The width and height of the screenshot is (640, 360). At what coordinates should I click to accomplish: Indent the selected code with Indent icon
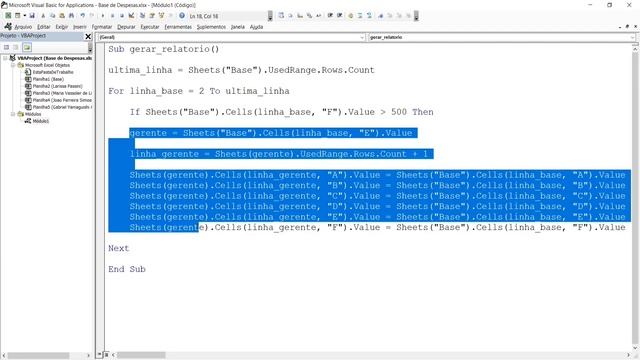[x=330, y=16]
